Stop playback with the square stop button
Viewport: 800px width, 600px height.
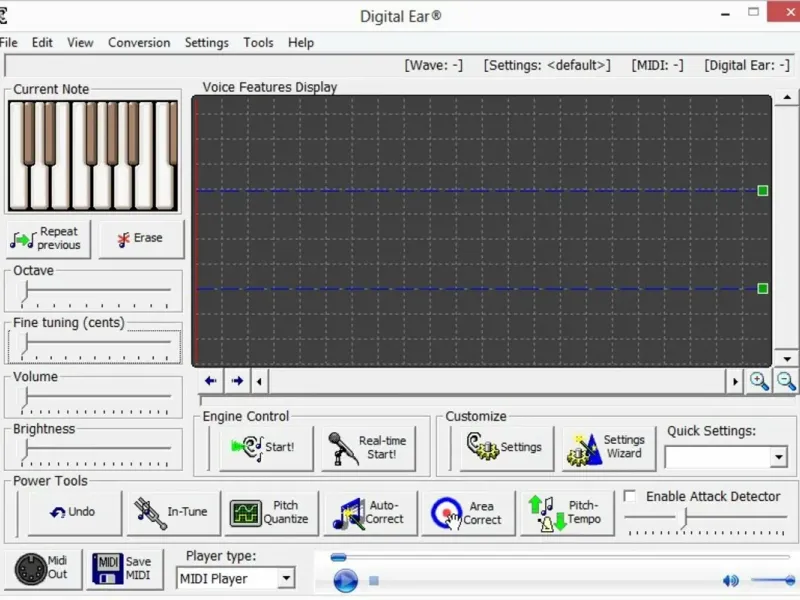pyautogui.click(x=374, y=581)
